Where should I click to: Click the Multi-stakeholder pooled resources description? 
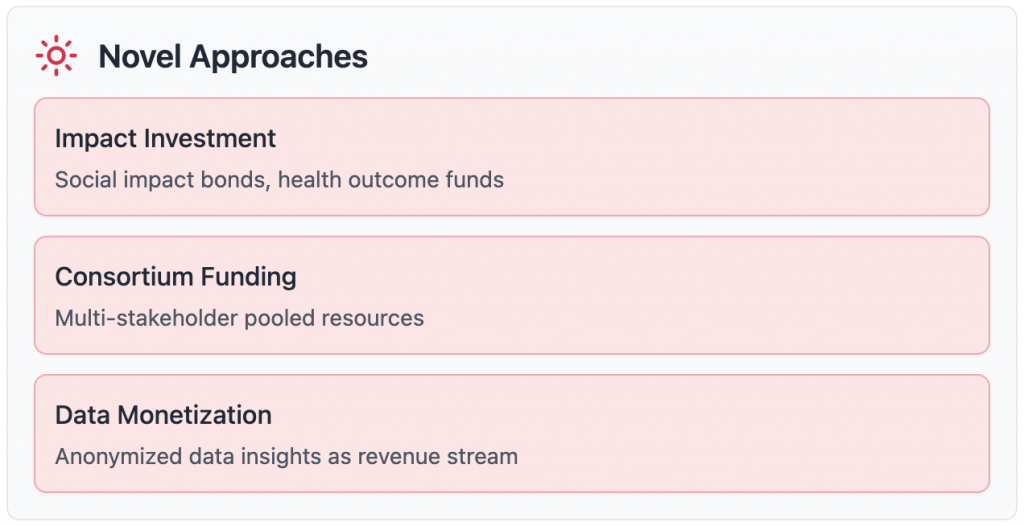(239, 318)
